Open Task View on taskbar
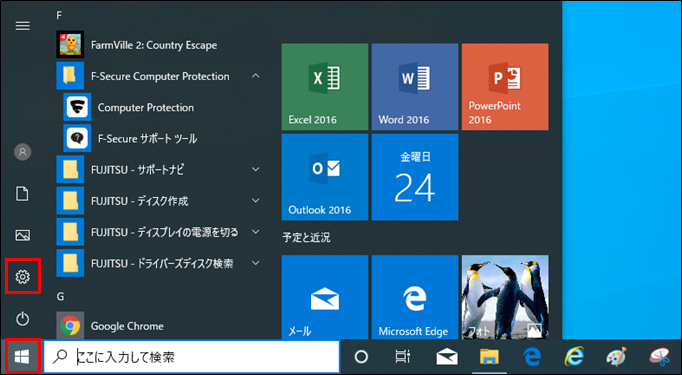Image resolution: width=682 pixels, height=375 pixels. coord(403,357)
